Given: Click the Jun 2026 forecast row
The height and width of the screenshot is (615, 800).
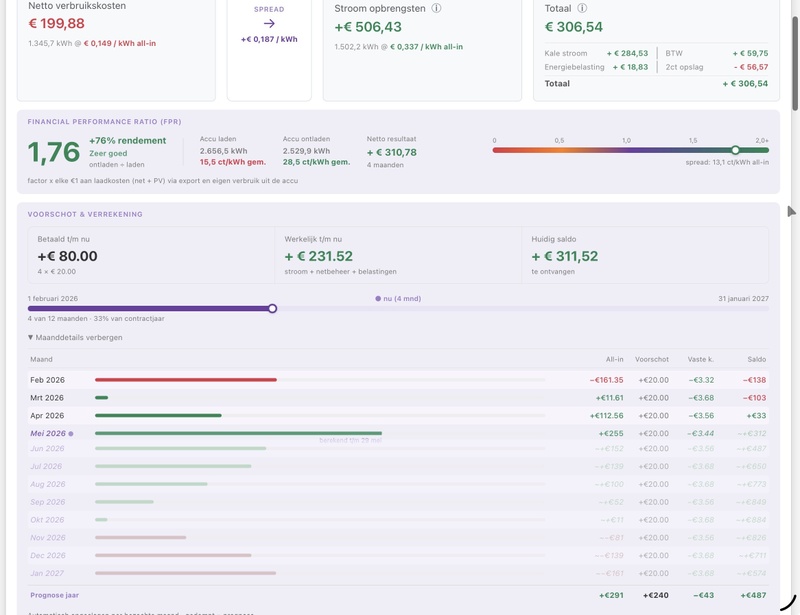Looking at the screenshot, I should (398, 449).
